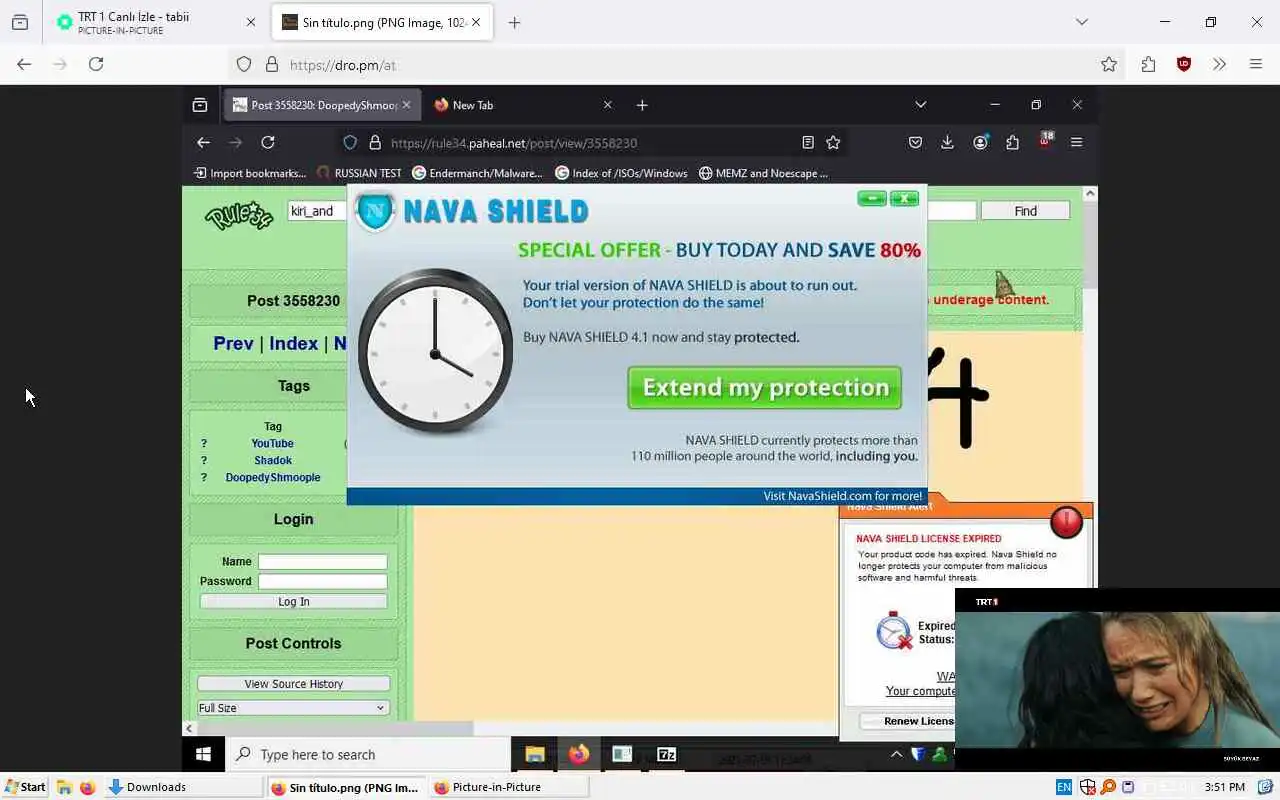
Task: Open outer browser extensions puzzle icon
Action: coord(1148,64)
